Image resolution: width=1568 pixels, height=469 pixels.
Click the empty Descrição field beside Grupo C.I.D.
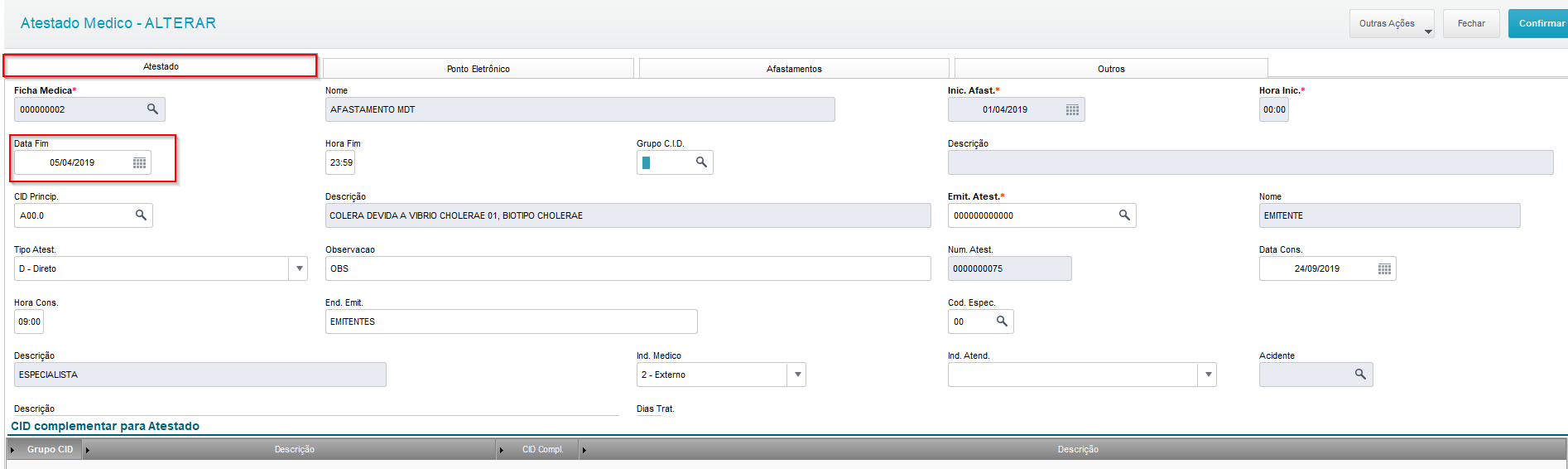1250,162
